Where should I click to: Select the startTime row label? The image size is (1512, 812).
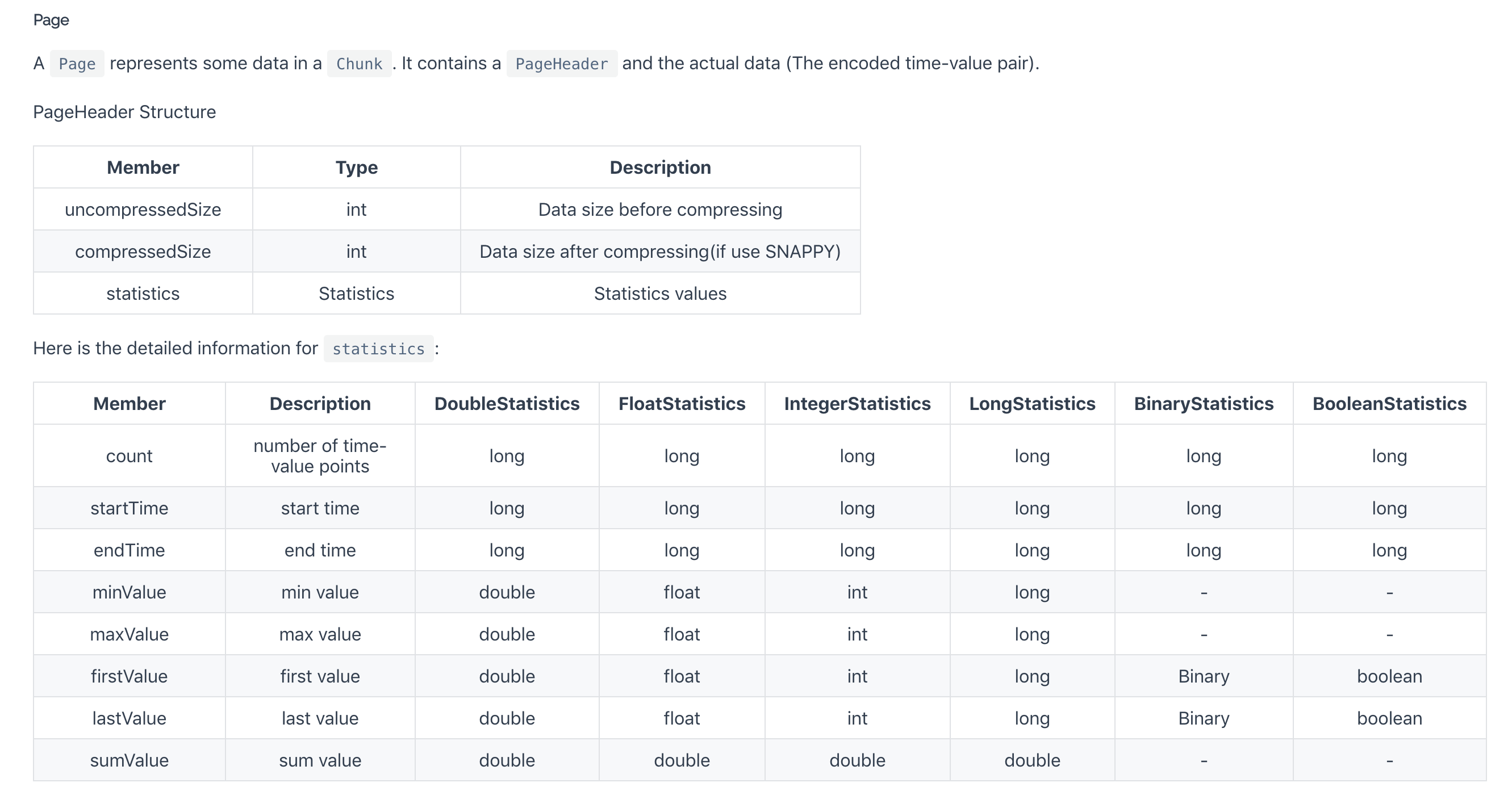pyautogui.click(x=129, y=508)
